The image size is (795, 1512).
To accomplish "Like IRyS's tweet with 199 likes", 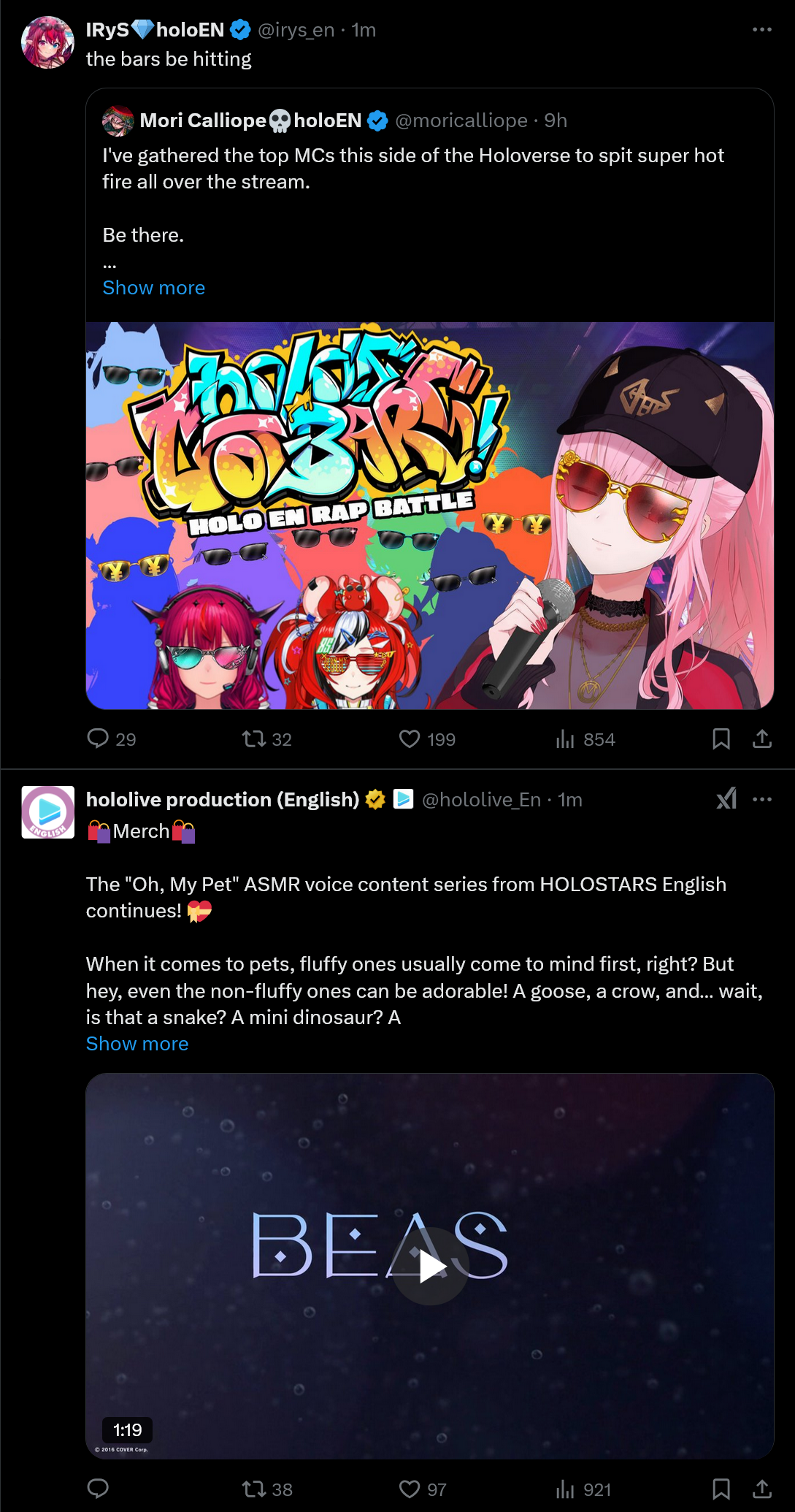I will pyautogui.click(x=427, y=739).
